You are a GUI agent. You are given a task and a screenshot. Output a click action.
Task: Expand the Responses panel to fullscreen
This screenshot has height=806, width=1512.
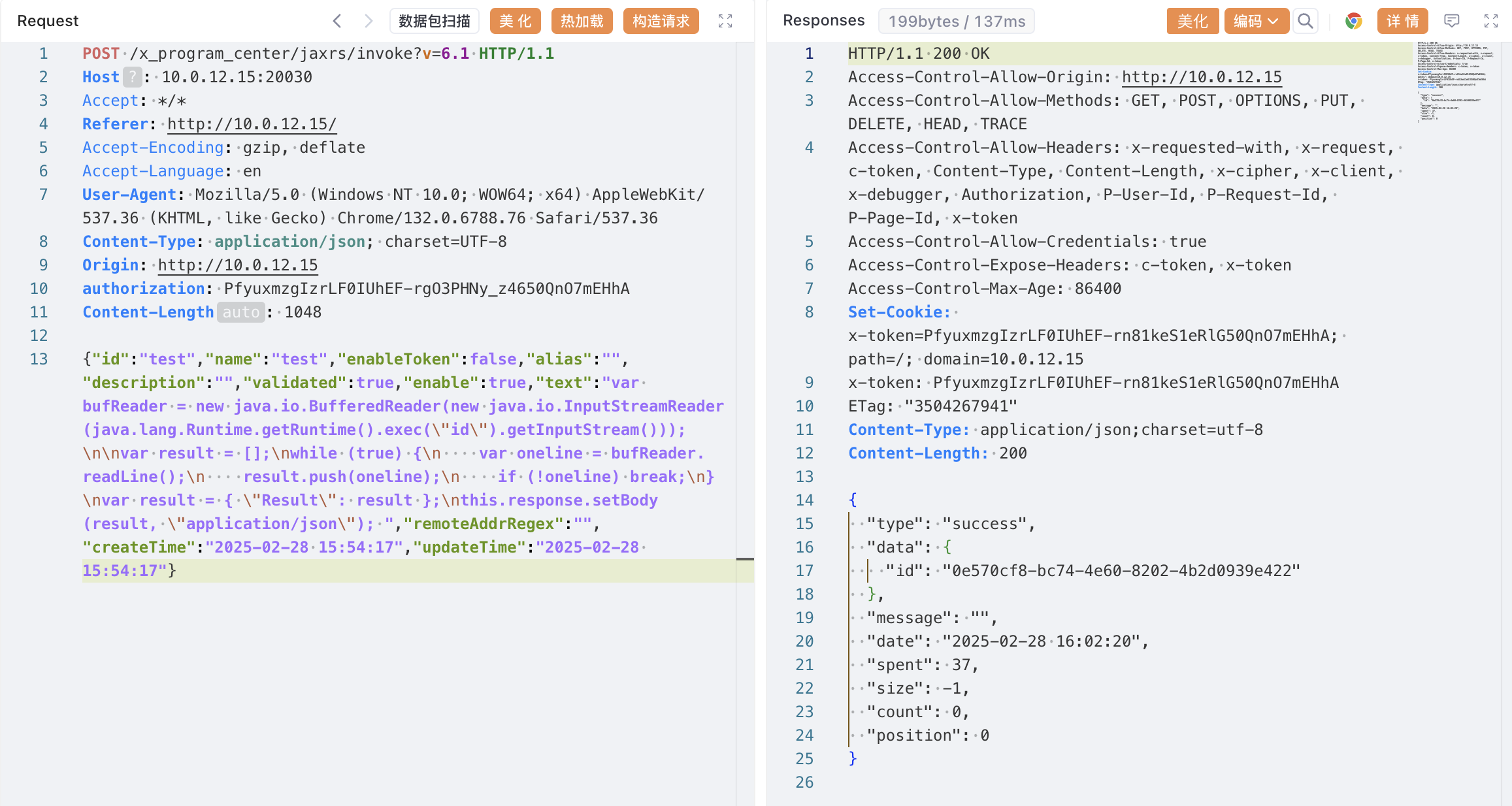click(x=1490, y=21)
